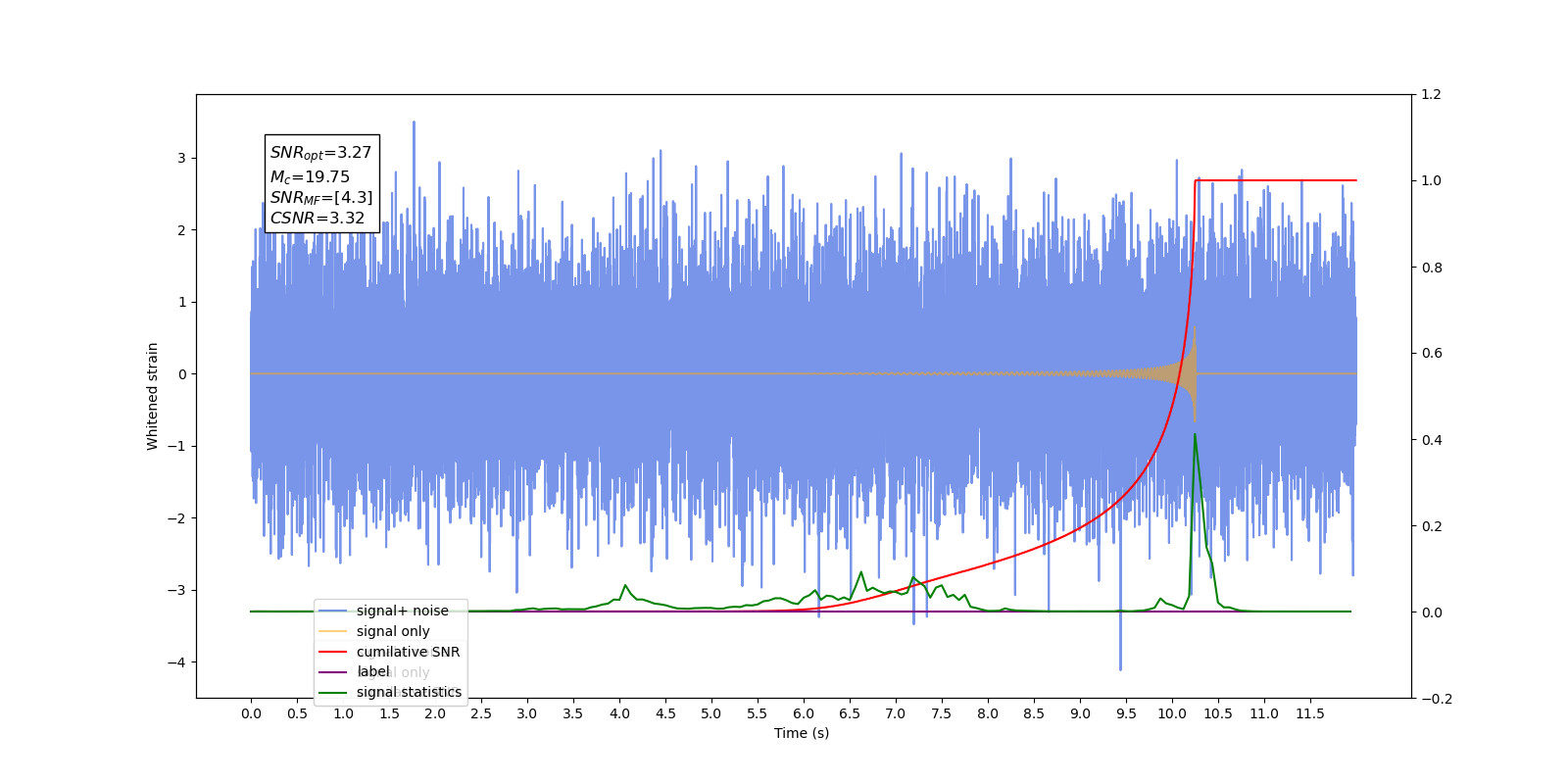Click the Mc=19.75 annotation text
Image resolution: width=1568 pixels, height=784 pixels.
point(310,176)
